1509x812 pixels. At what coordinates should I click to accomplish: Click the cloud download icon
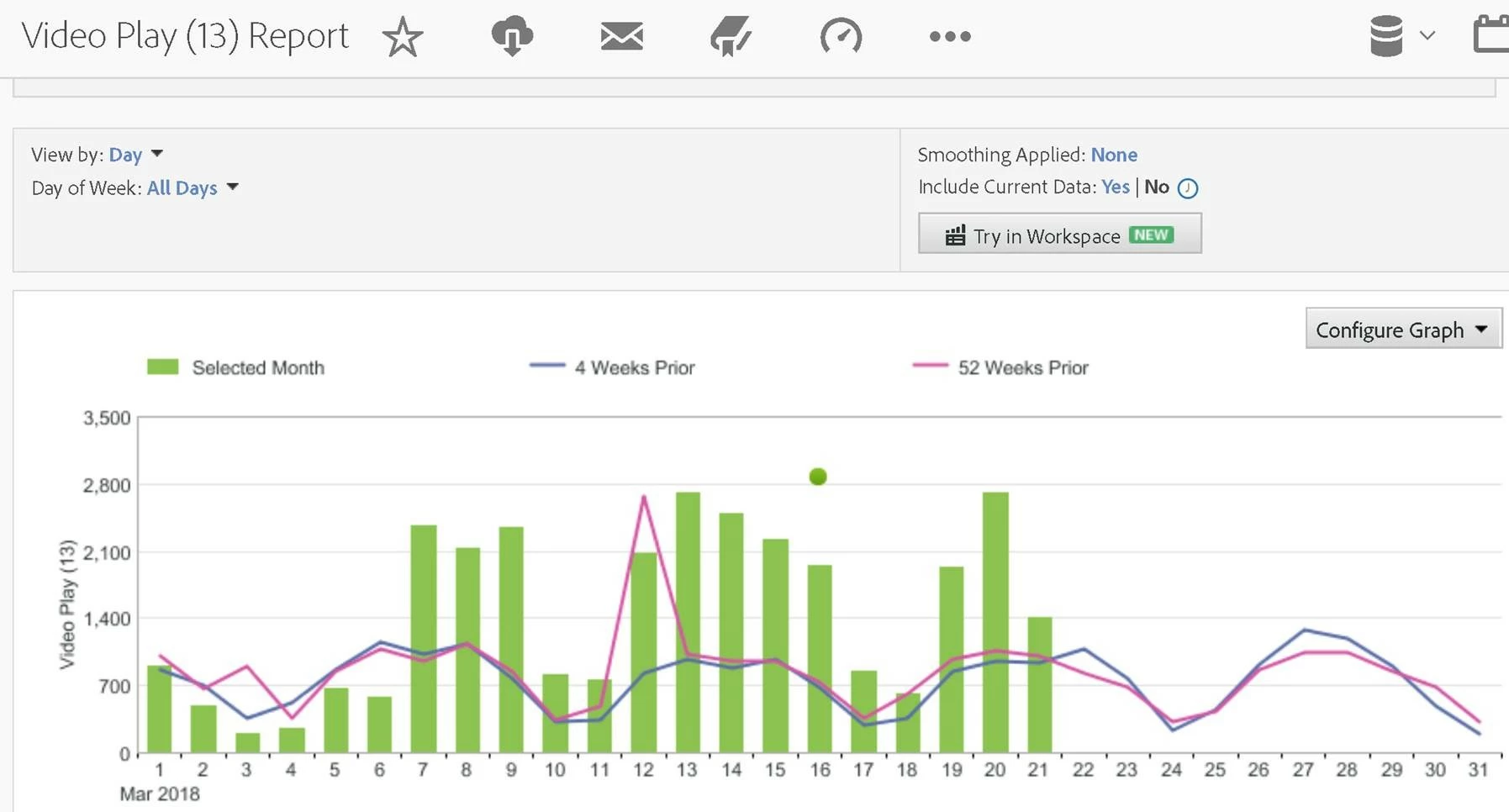(x=512, y=36)
